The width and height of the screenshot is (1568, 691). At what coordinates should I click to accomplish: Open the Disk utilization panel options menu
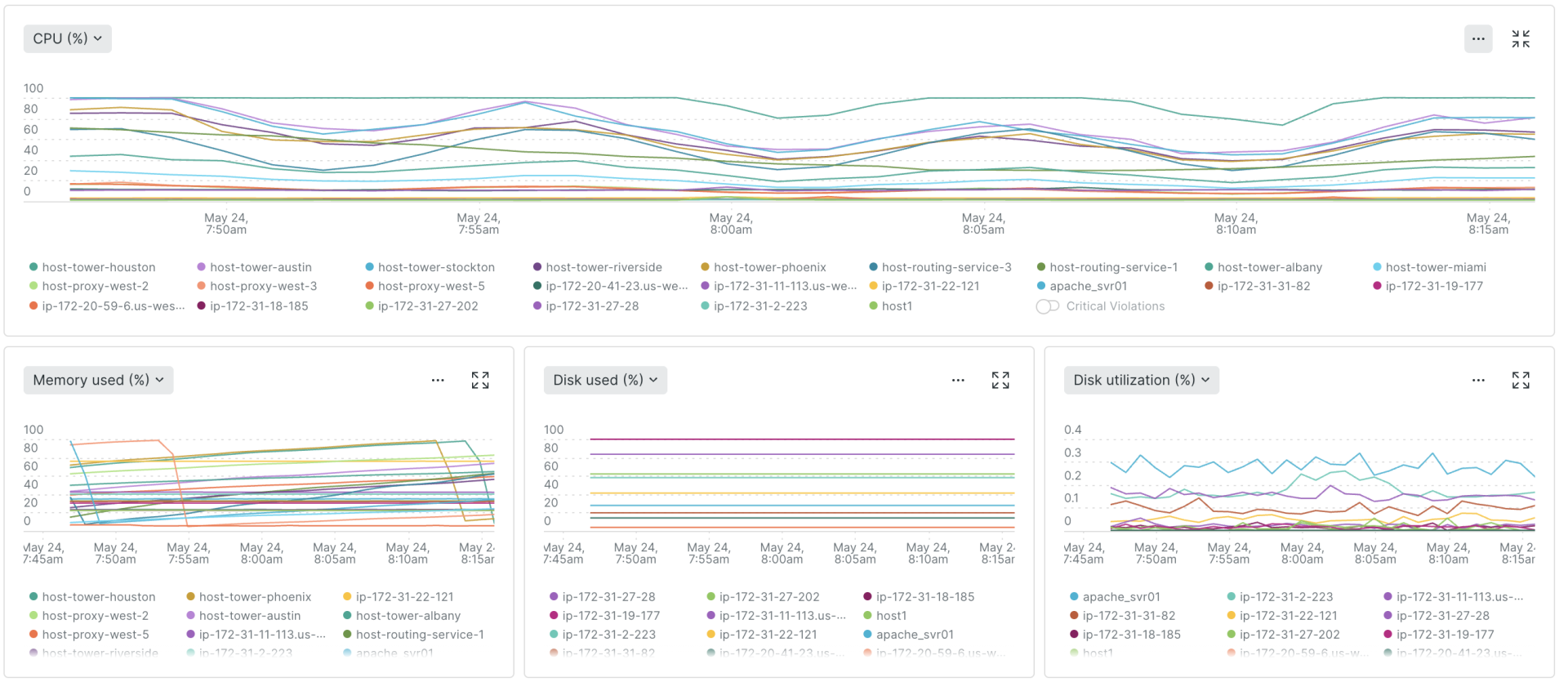coord(1477,380)
